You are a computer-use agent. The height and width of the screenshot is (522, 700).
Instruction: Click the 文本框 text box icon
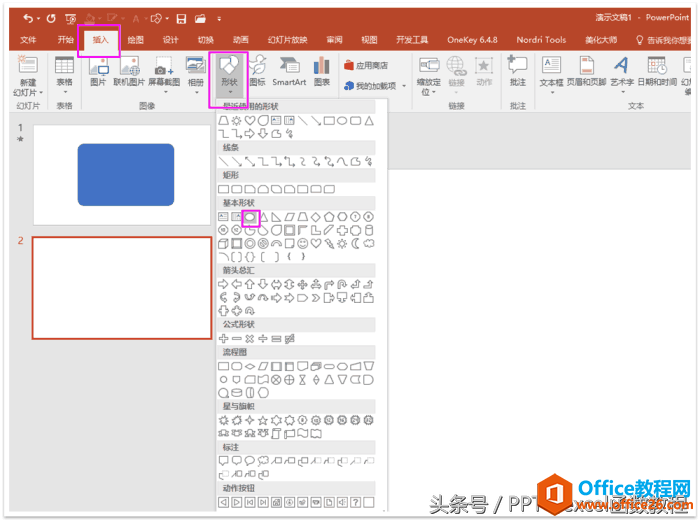pyautogui.click(x=551, y=69)
